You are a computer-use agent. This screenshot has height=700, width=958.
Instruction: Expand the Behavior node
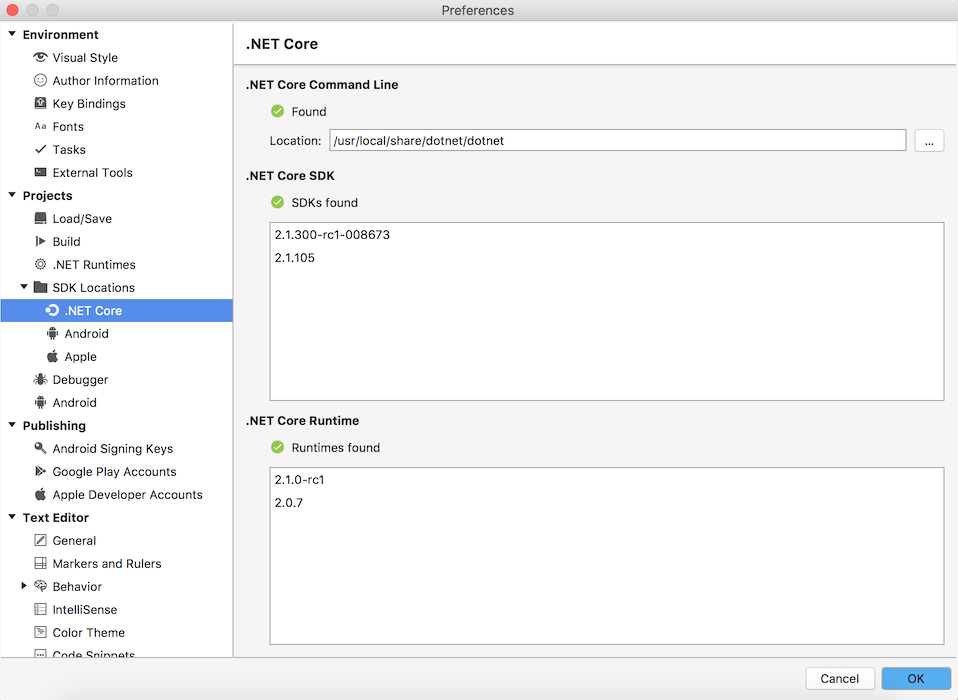24,586
